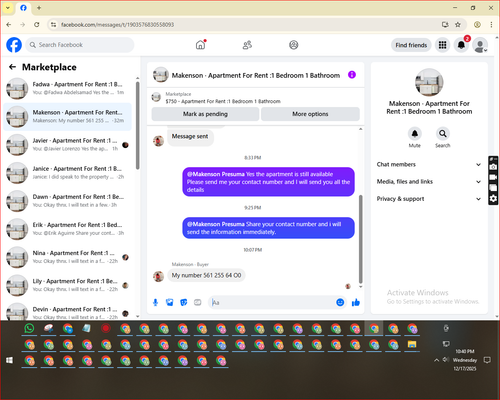Expand Chat members section
Image resolution: width=500 pixels, height=400 pixels.
(429, 164)
